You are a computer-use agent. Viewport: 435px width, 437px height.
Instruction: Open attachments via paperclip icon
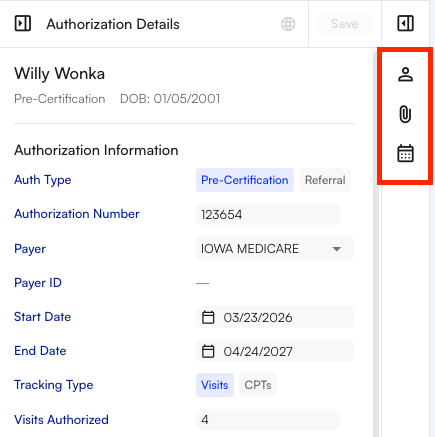pyautogui.click(x=405, y=114)
